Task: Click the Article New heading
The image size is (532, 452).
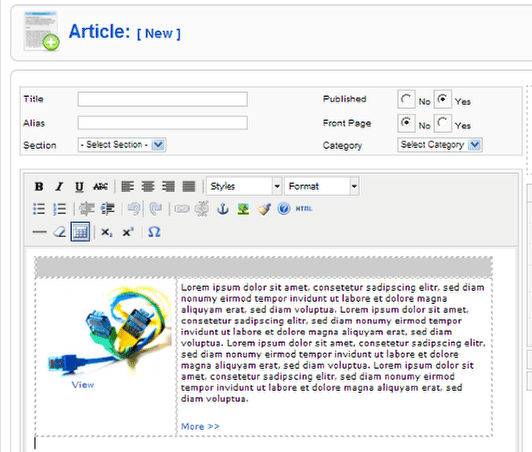Action: [125, 32]
